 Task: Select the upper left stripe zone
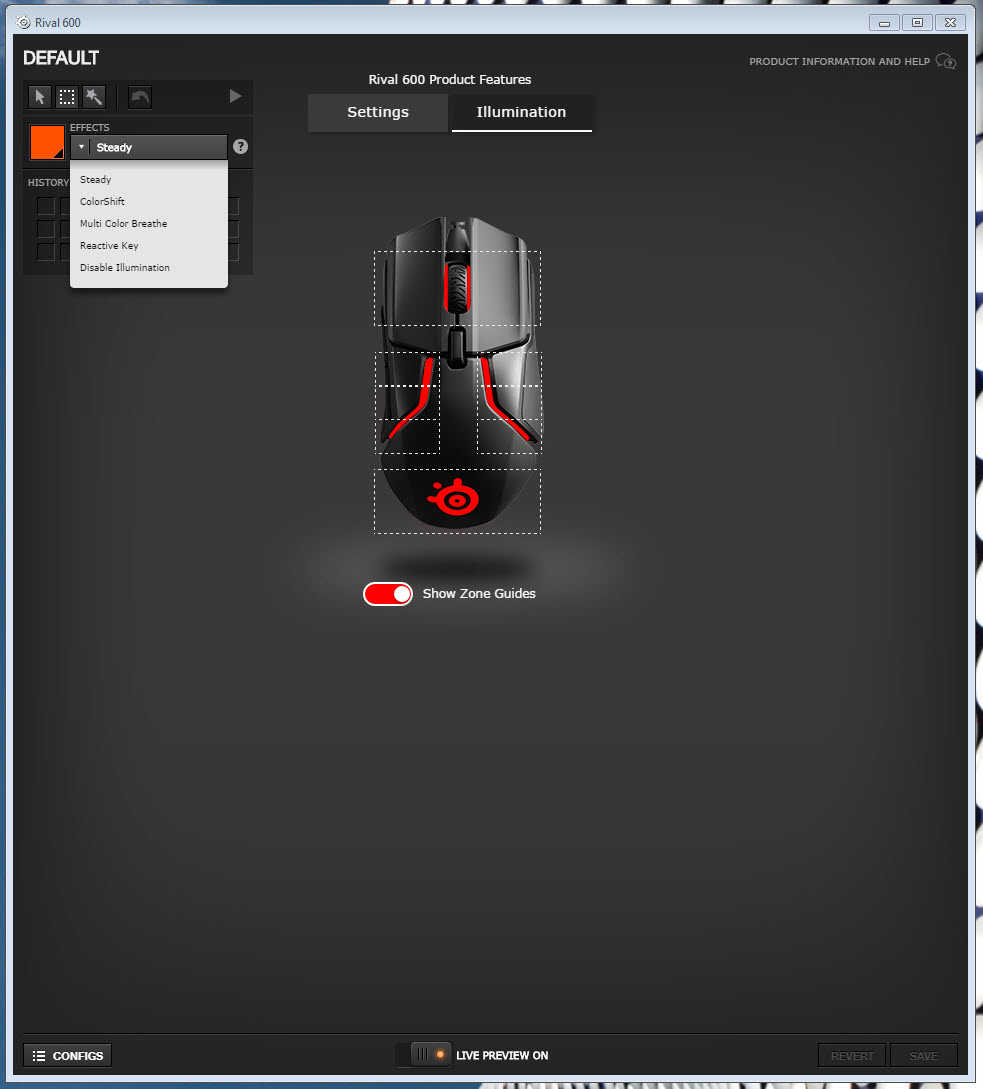tap(407, 369)
